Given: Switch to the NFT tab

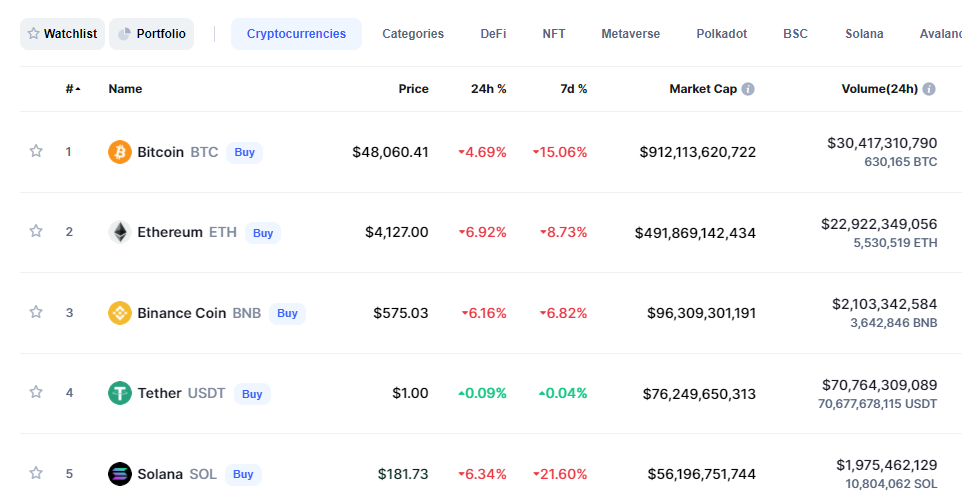Looking at the screenshot, I should 554,34.
